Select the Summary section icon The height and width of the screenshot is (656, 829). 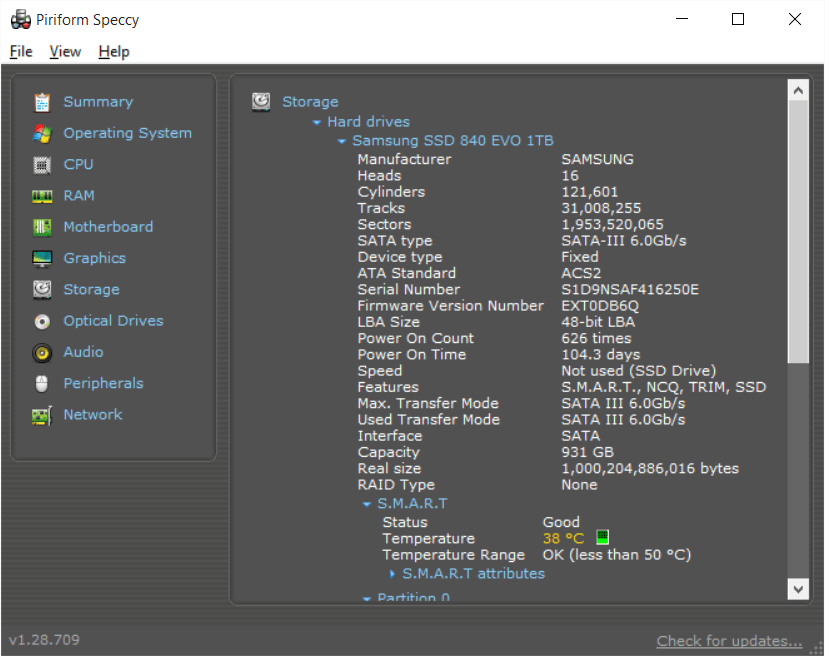(40, 101)
